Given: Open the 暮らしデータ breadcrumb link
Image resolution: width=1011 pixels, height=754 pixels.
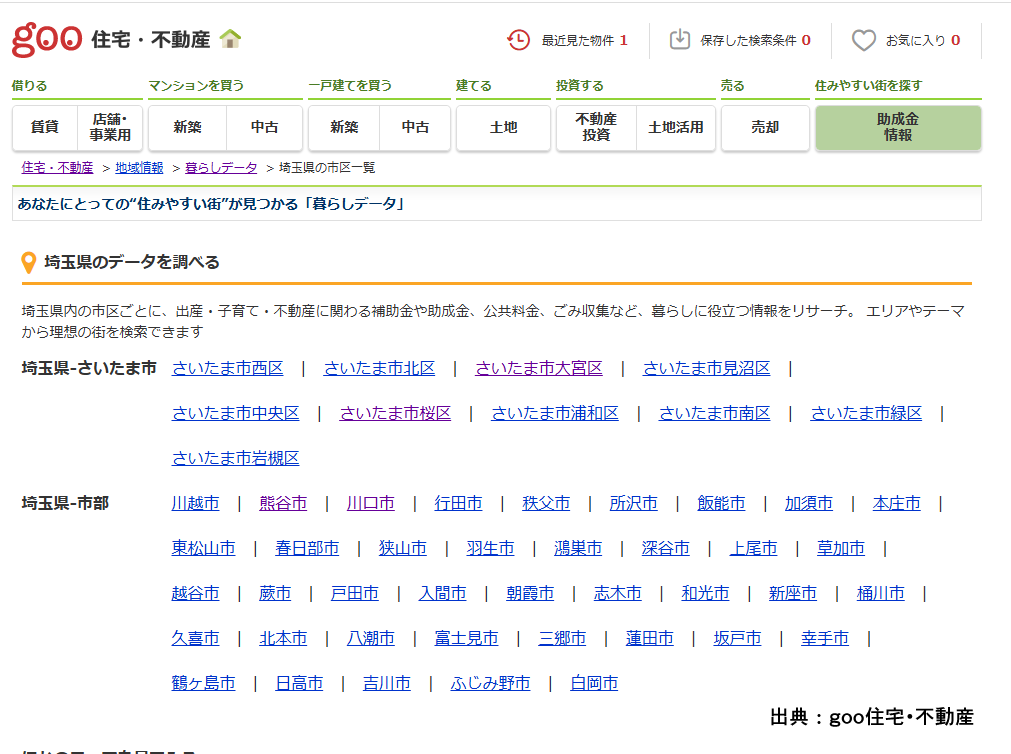Looking at the screenshot, I should [x=221, y=168].
